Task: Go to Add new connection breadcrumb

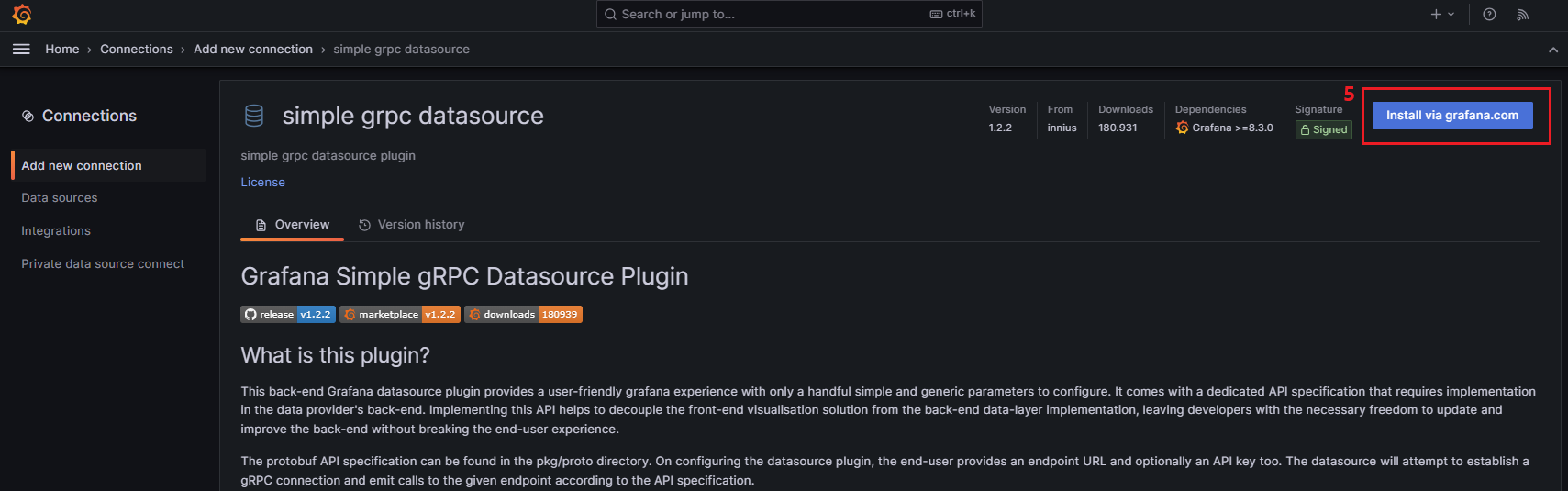Action: [x=253, y=50]
